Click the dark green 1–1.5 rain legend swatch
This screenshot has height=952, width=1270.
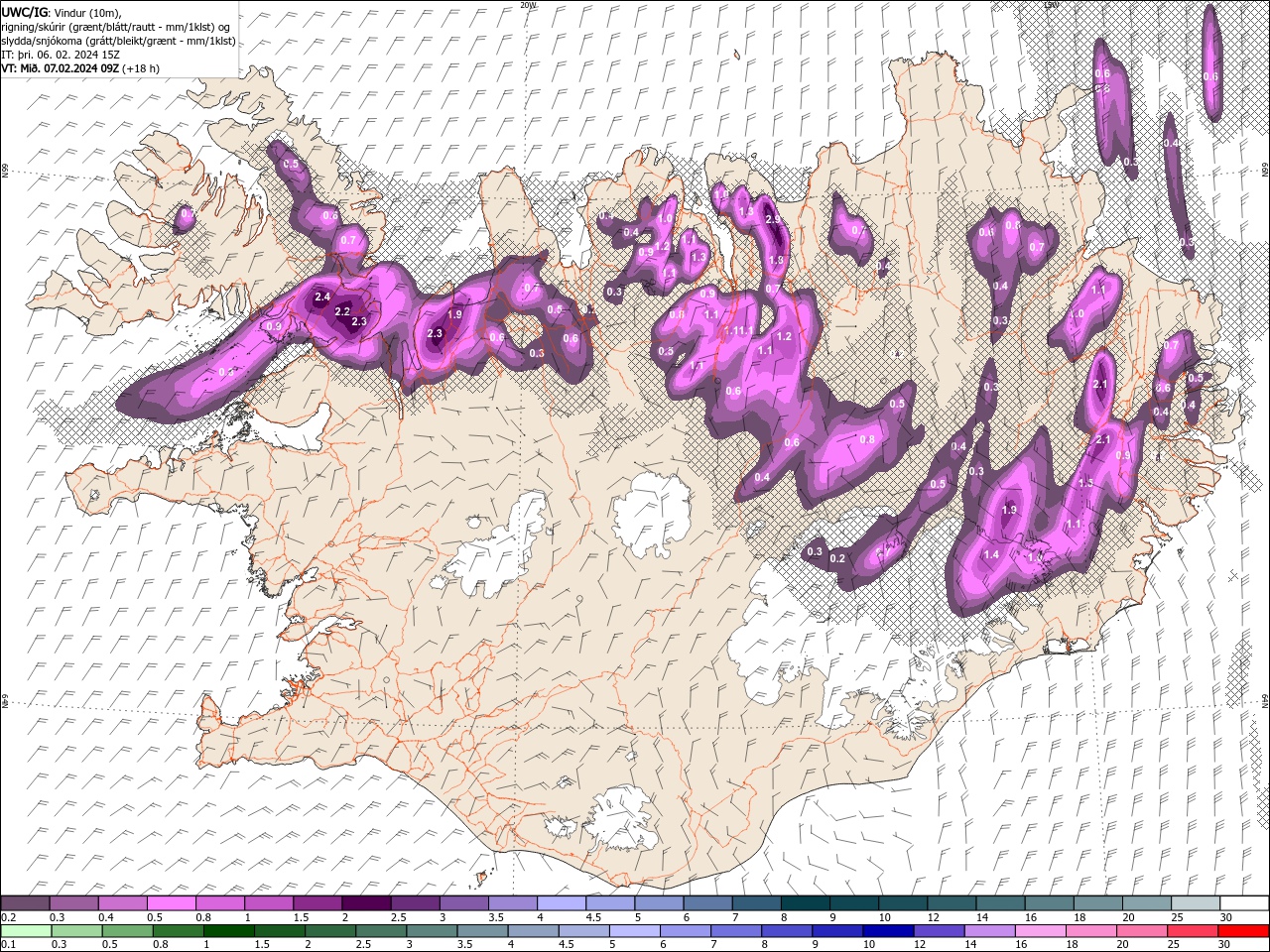(x=229, y=931)
